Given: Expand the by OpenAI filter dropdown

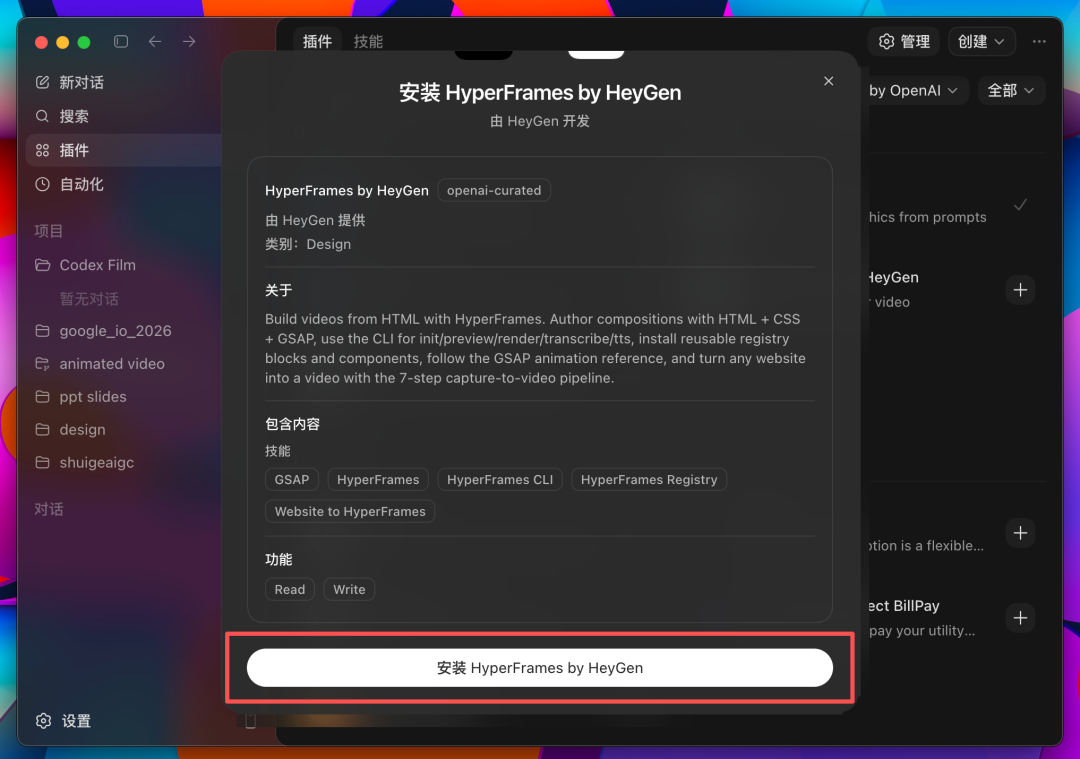Looking at the screenshot, I should pyautogui.click(x=913, y=91).
